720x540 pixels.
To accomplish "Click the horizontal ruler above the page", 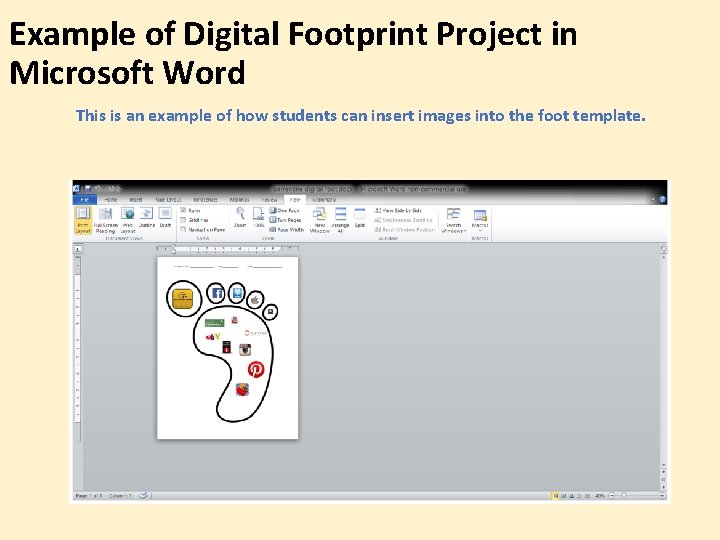I will click(x=228, y=249).
